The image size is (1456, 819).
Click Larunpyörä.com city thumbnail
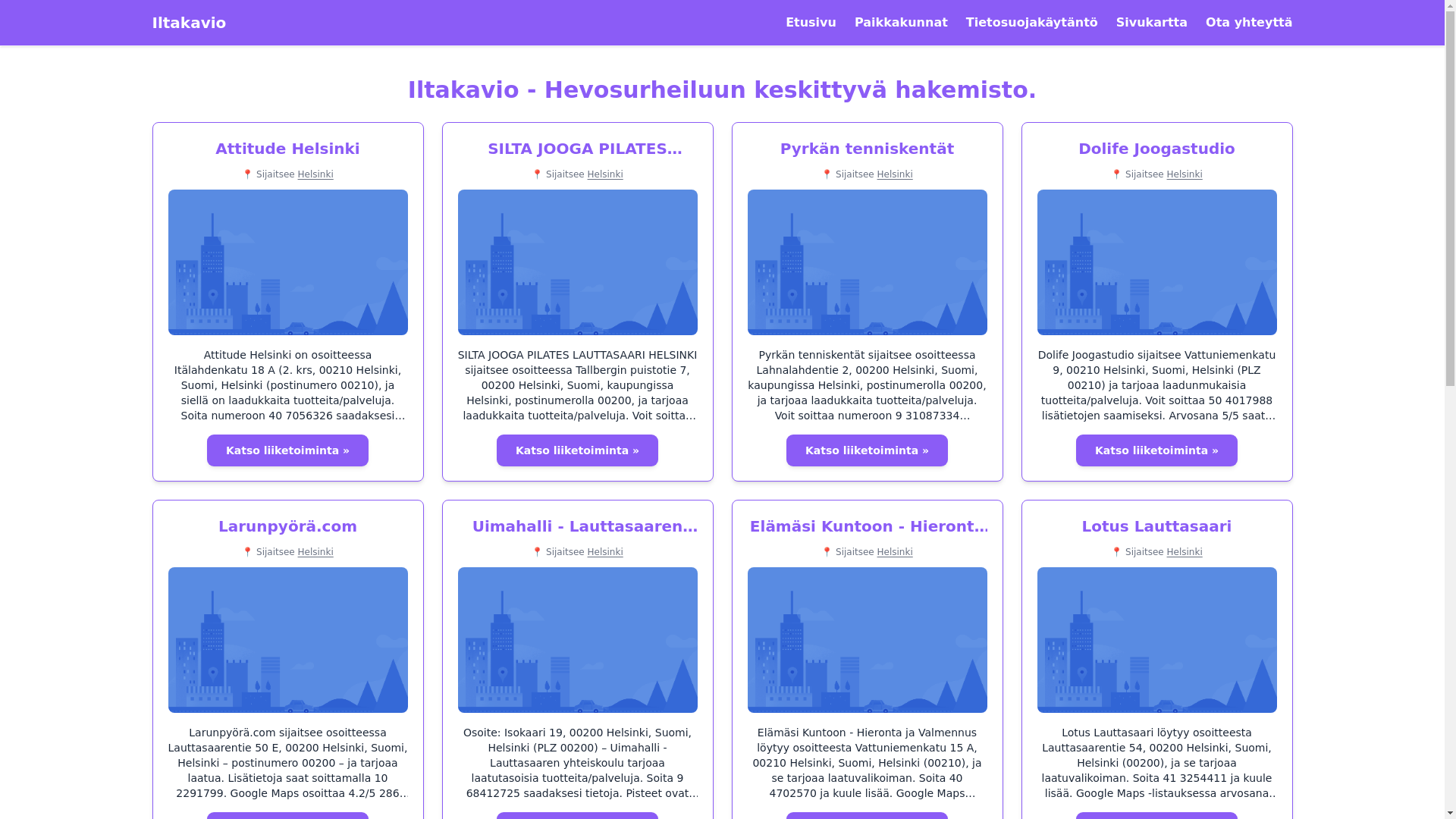[288, 640]
